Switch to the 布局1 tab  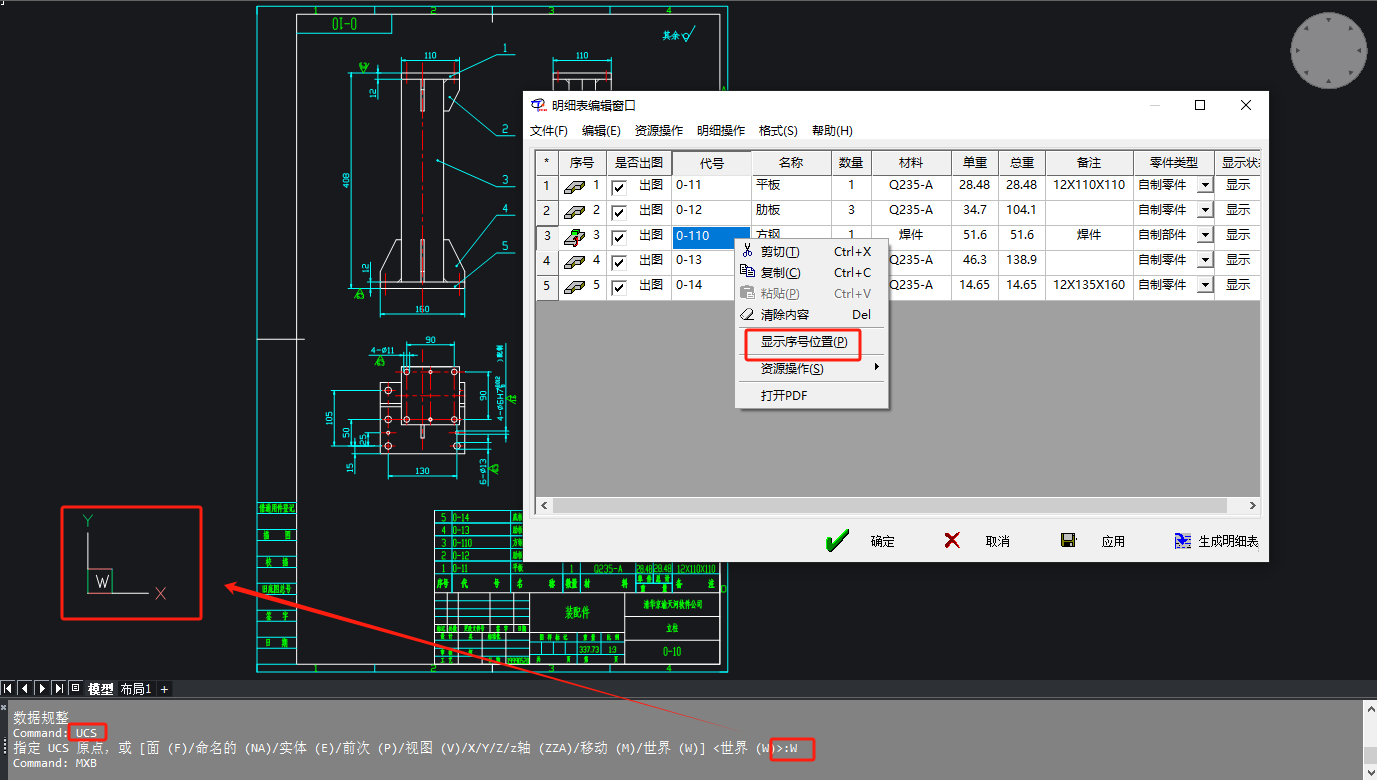pyautogui.click(x=136, y=689)
